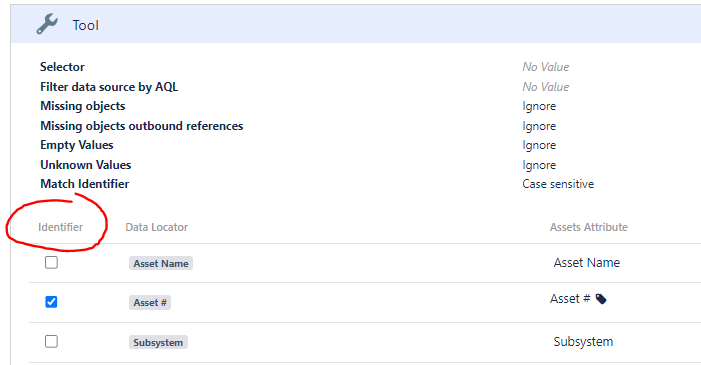Click the wrench Tool icon
Image resolution: width=701 pixels, height=365 pixels.
[47, 24]
